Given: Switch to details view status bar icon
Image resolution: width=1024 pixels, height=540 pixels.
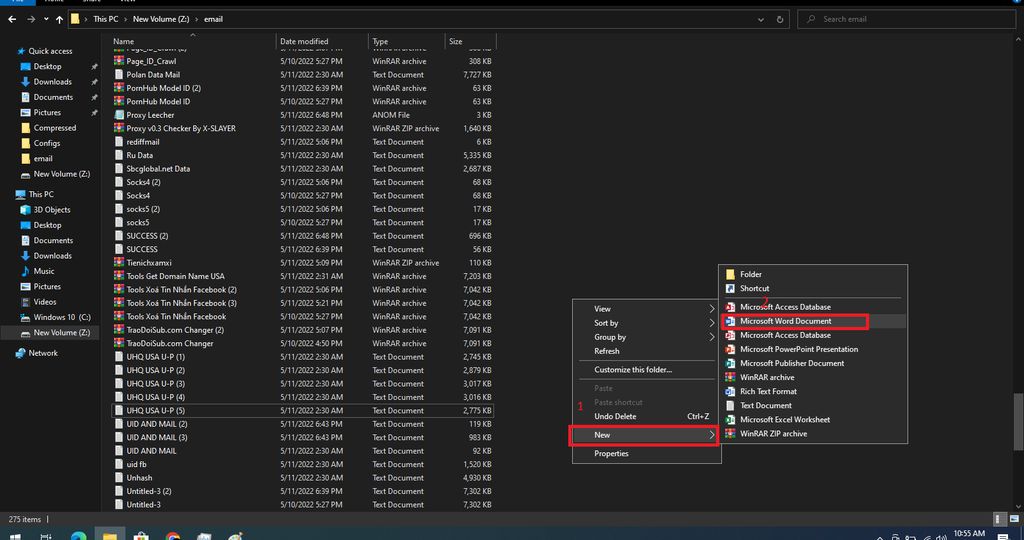Looking at the screenshot, I should coord(998,520).
